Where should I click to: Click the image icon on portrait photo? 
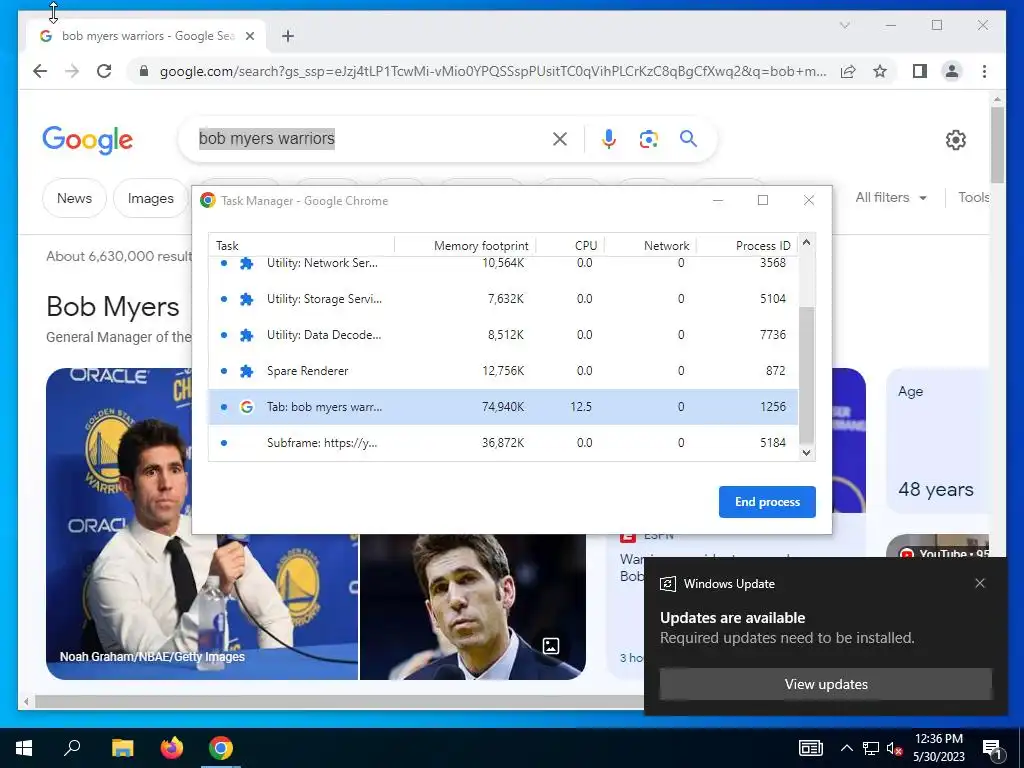point(551,646)
